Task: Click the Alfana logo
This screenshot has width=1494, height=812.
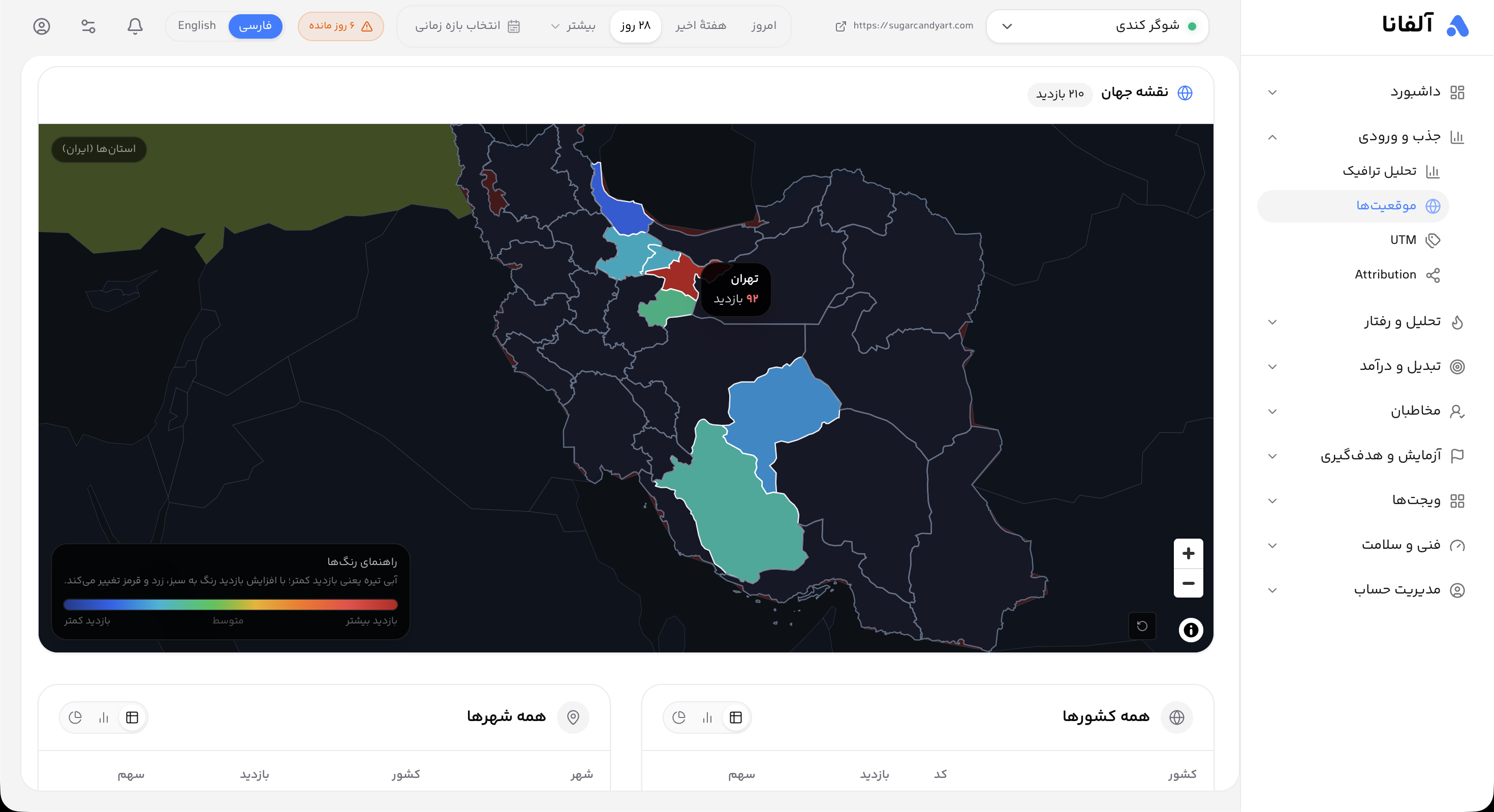Action: click(x=1425, y=25)
